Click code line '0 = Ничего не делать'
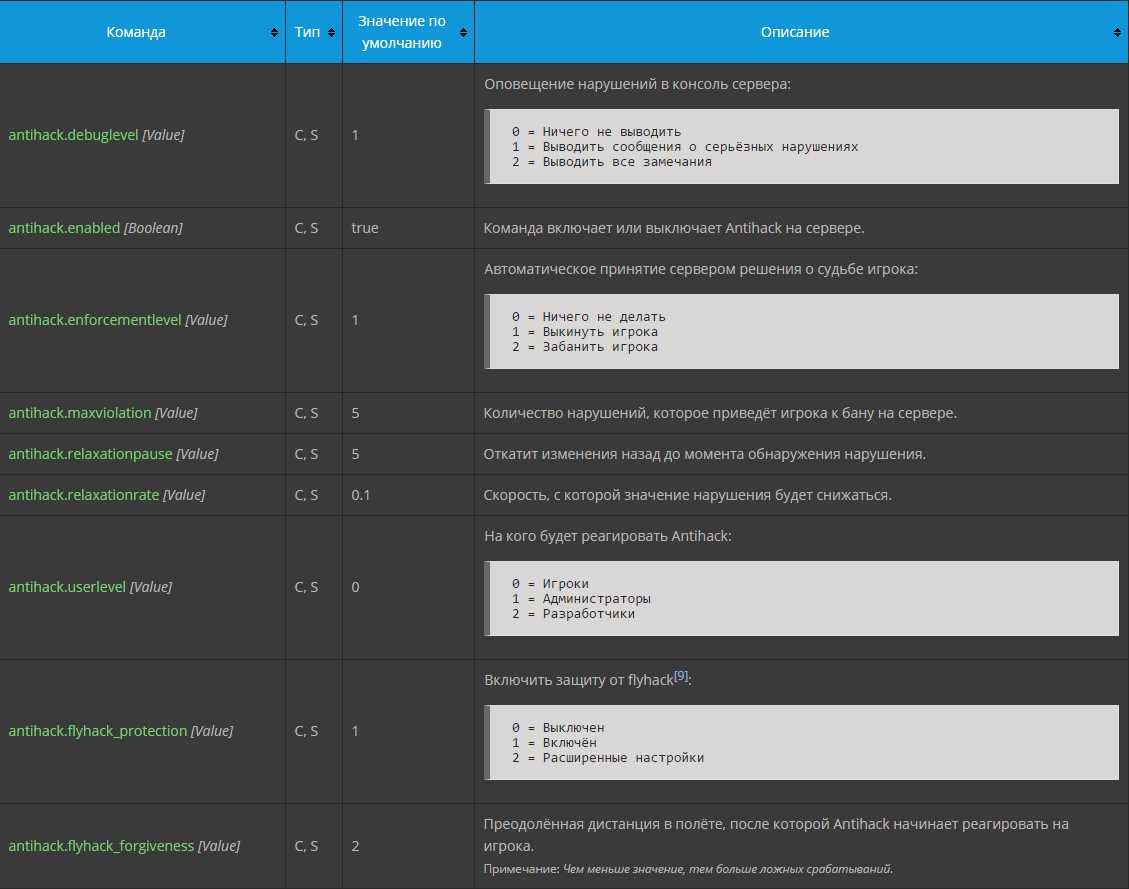 [588, 317]
